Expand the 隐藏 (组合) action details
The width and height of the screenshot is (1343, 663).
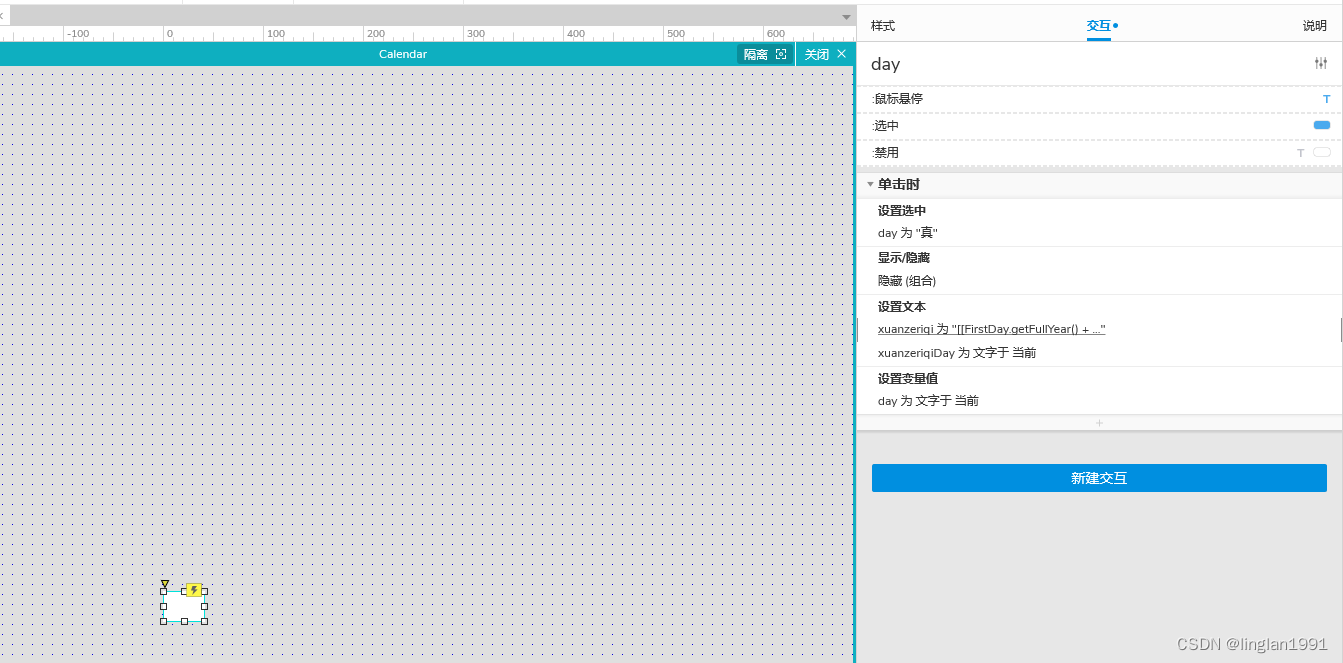click(x=906, y=280)
